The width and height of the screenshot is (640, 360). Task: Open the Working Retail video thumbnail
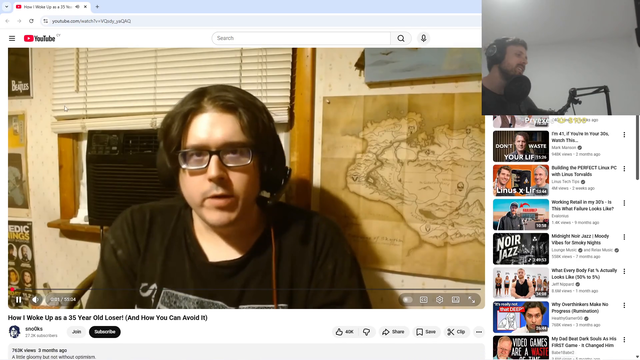click(x=521, y=215)
